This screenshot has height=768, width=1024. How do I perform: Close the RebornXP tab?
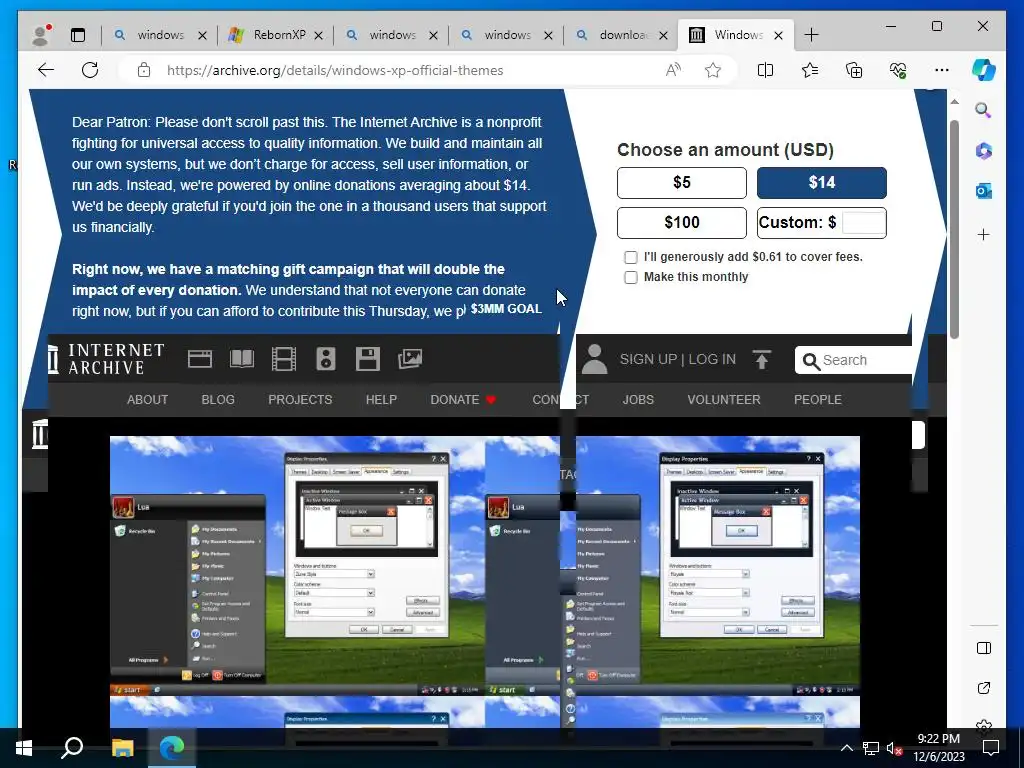(x=319, y=36)
